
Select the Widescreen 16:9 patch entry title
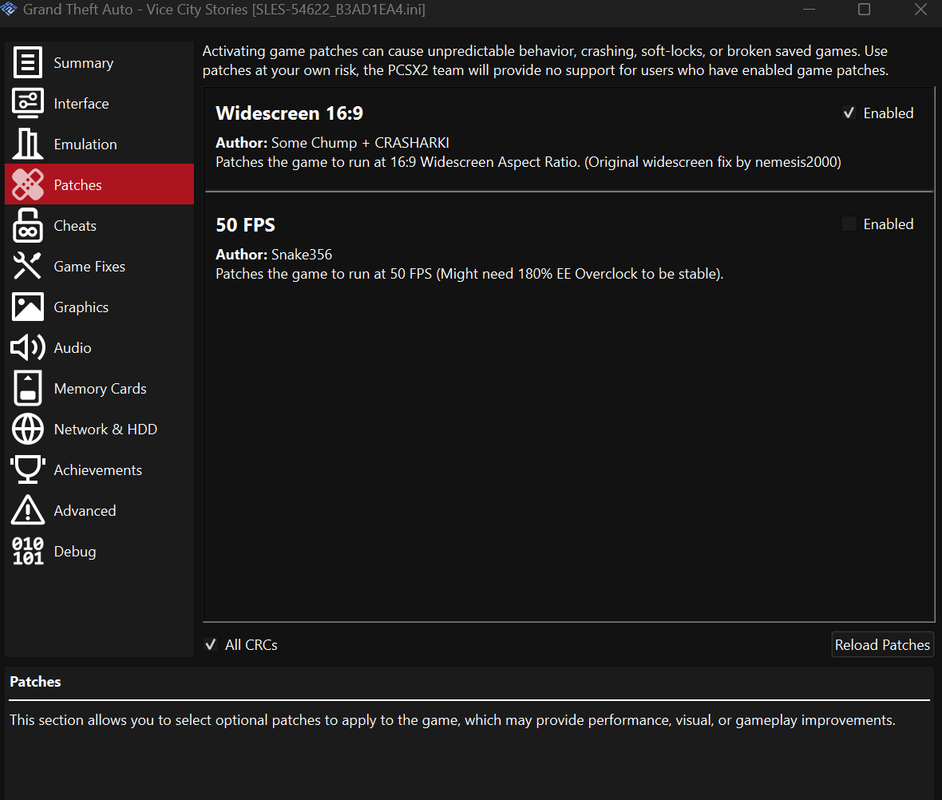290,113
